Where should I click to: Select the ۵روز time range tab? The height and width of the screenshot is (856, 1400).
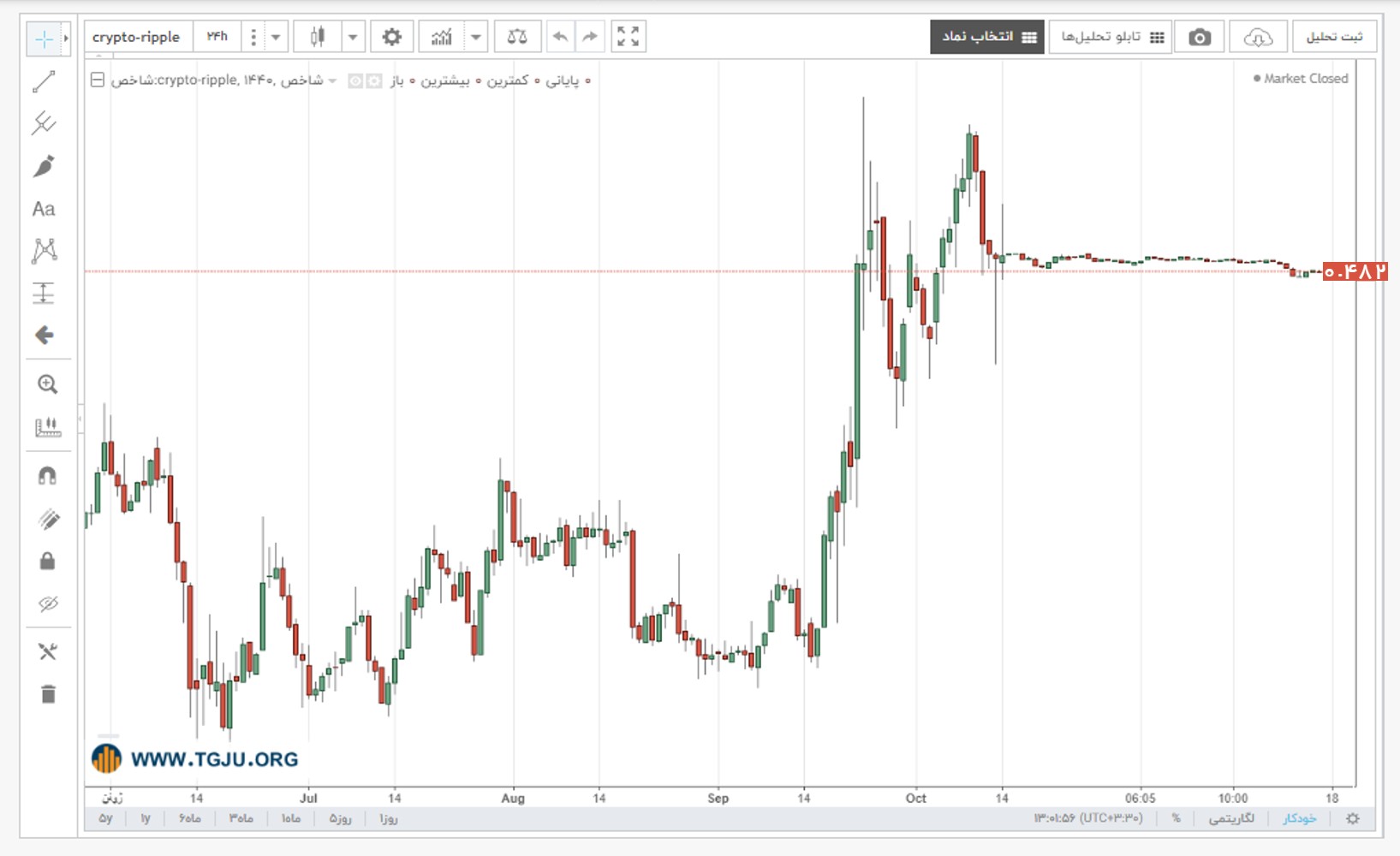pos(341,818)
